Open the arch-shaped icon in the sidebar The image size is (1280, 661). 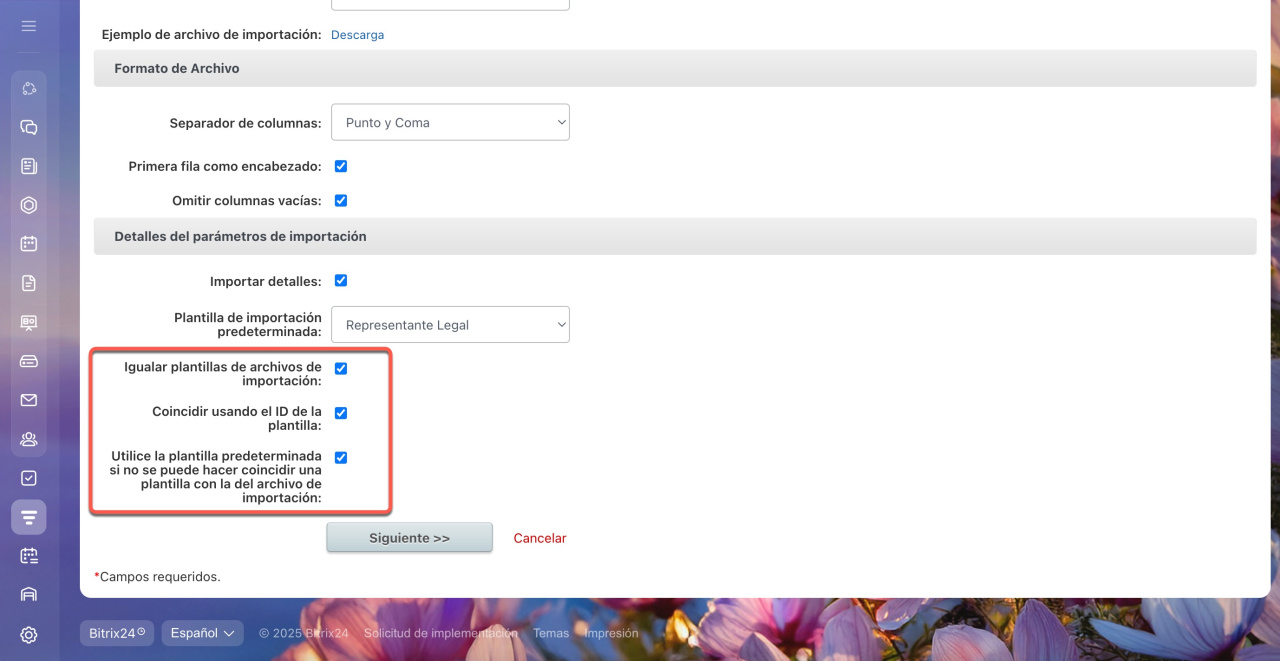coord(28,595)
